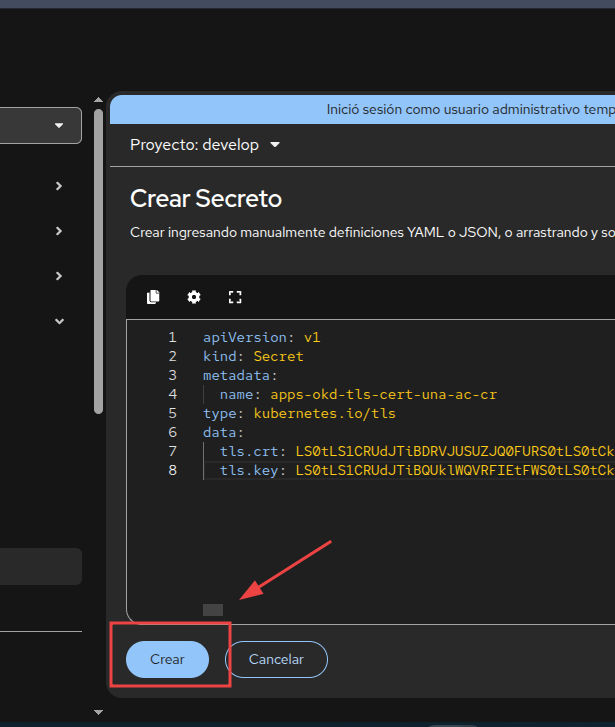
Task: Expand the third collapsed sidebar section chevron
Action: tap(59, 276)
